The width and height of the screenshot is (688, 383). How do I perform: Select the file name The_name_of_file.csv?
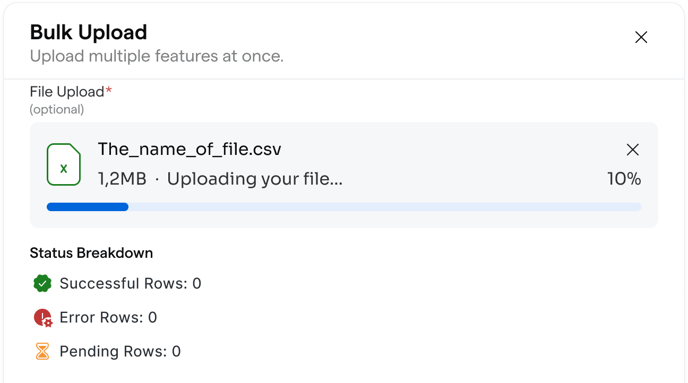pos(189,150)
